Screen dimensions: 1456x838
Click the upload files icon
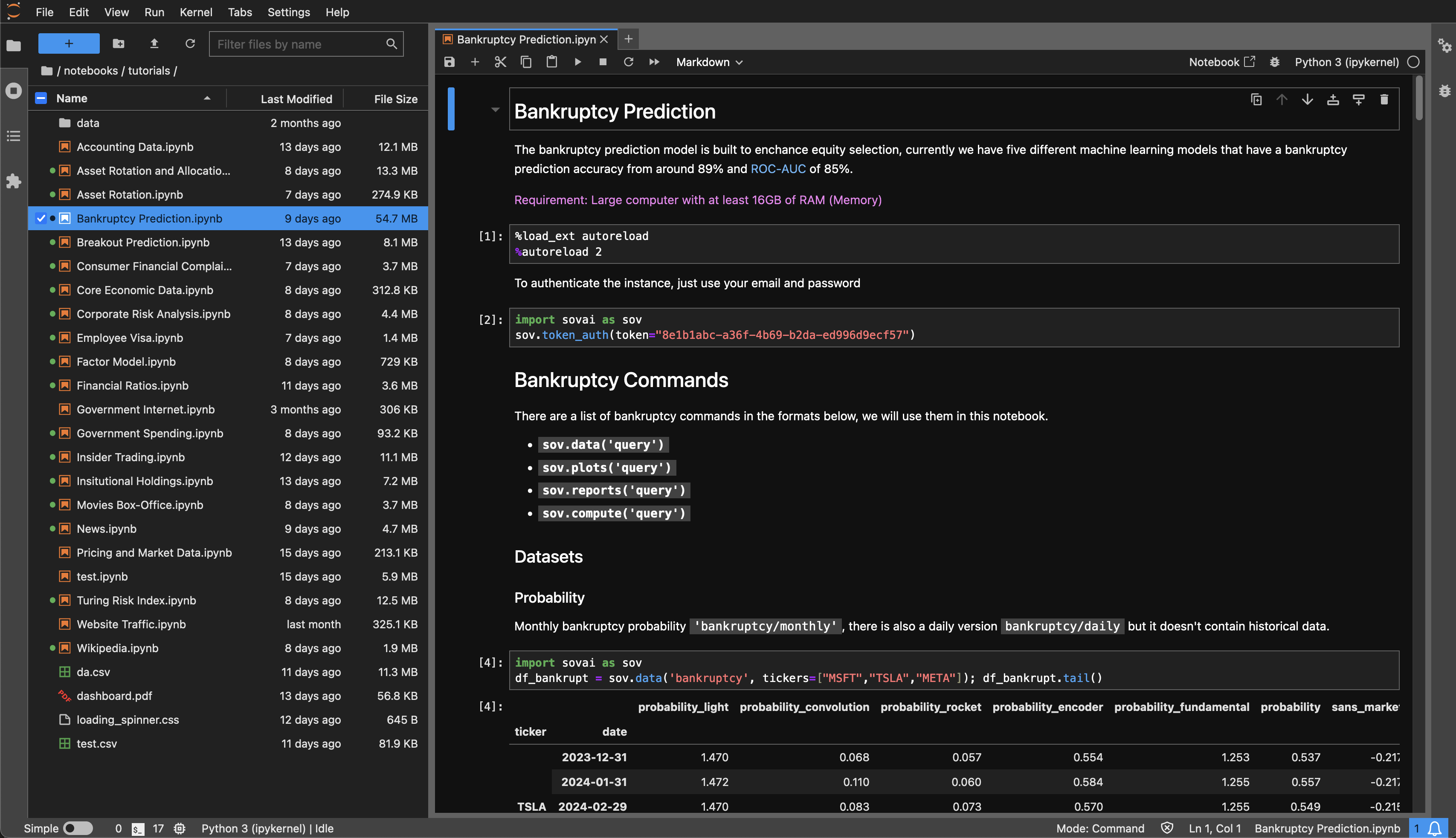(154, 44)
